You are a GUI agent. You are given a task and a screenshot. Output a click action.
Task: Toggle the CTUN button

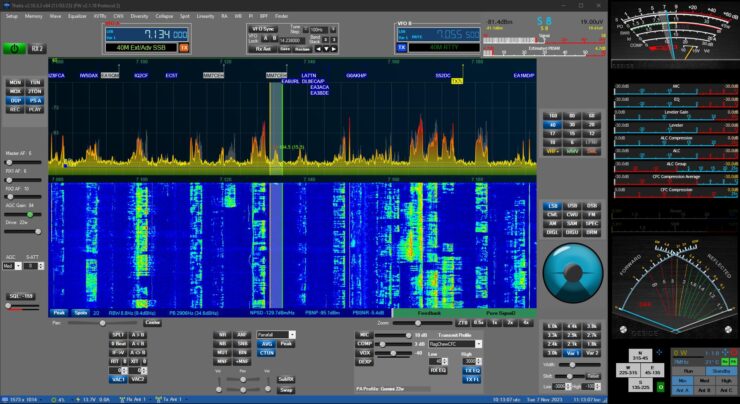point(267,353)
